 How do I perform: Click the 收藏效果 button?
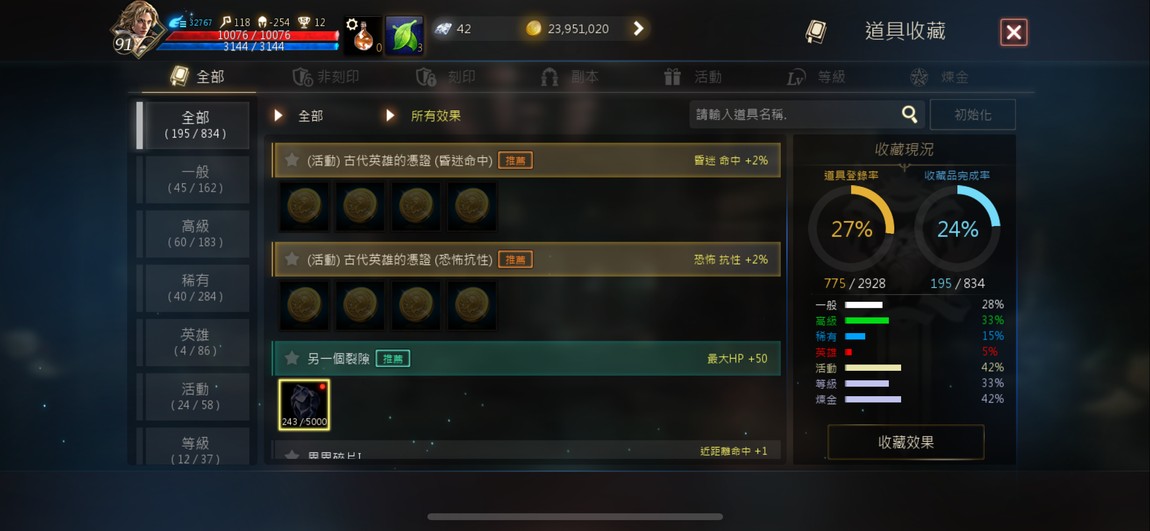click(x=906, y=442)
